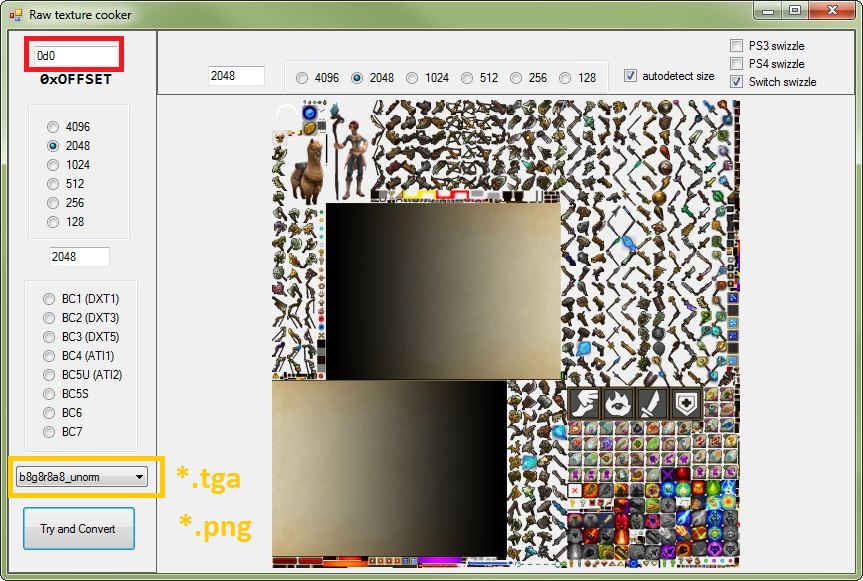The height and width of the screenshot is (581, 863).
Task: Minimize the Raw texture cooker window
Action: [x=768, y=10]
